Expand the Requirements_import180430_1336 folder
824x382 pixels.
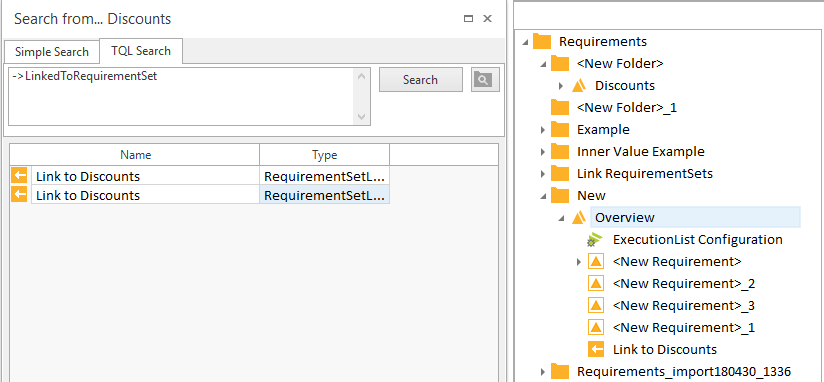(x=543, y=371)
